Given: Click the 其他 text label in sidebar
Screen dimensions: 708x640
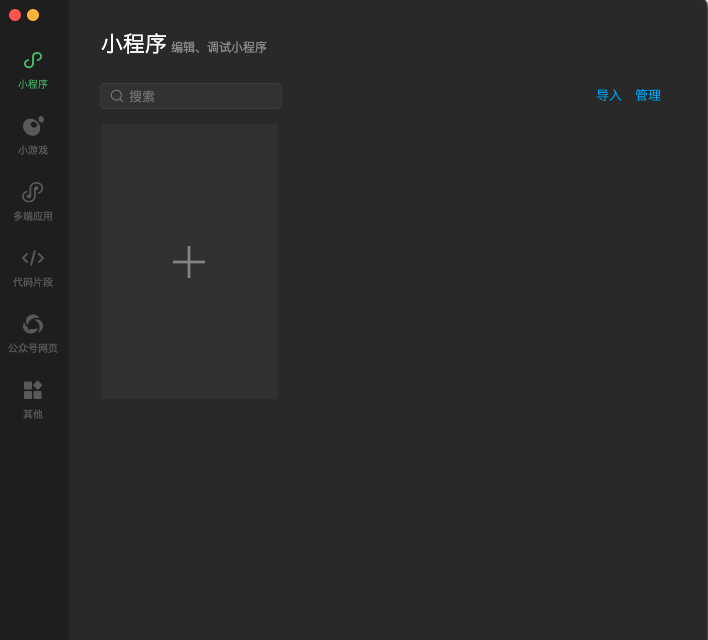Looking at the screenshot, I should pyautogui.click(x=33, y=414).
